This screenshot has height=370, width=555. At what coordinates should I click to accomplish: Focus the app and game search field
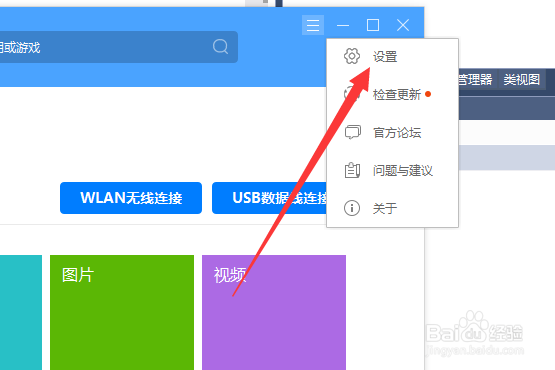(x=119, y=47)
